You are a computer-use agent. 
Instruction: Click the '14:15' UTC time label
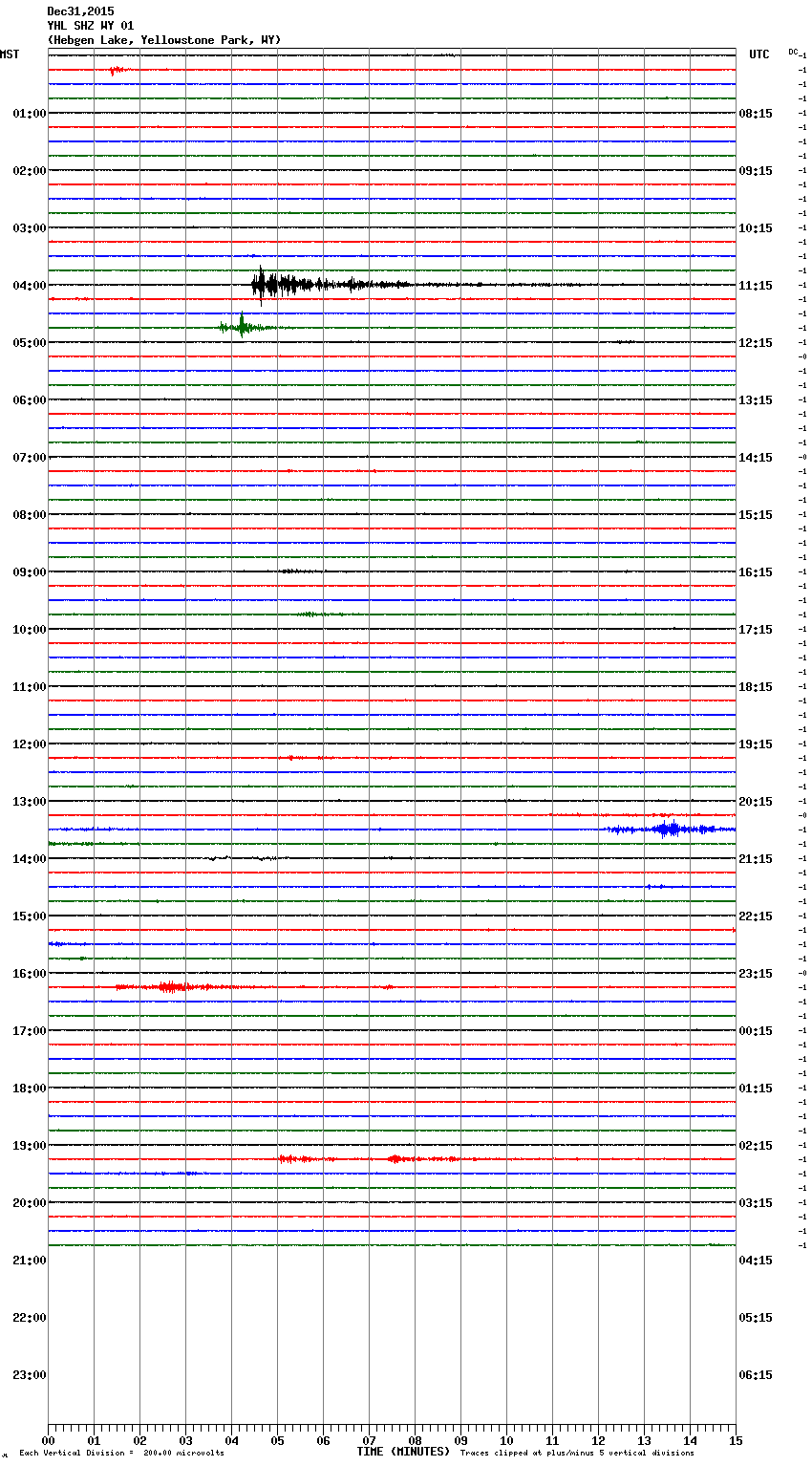point(756,458)
